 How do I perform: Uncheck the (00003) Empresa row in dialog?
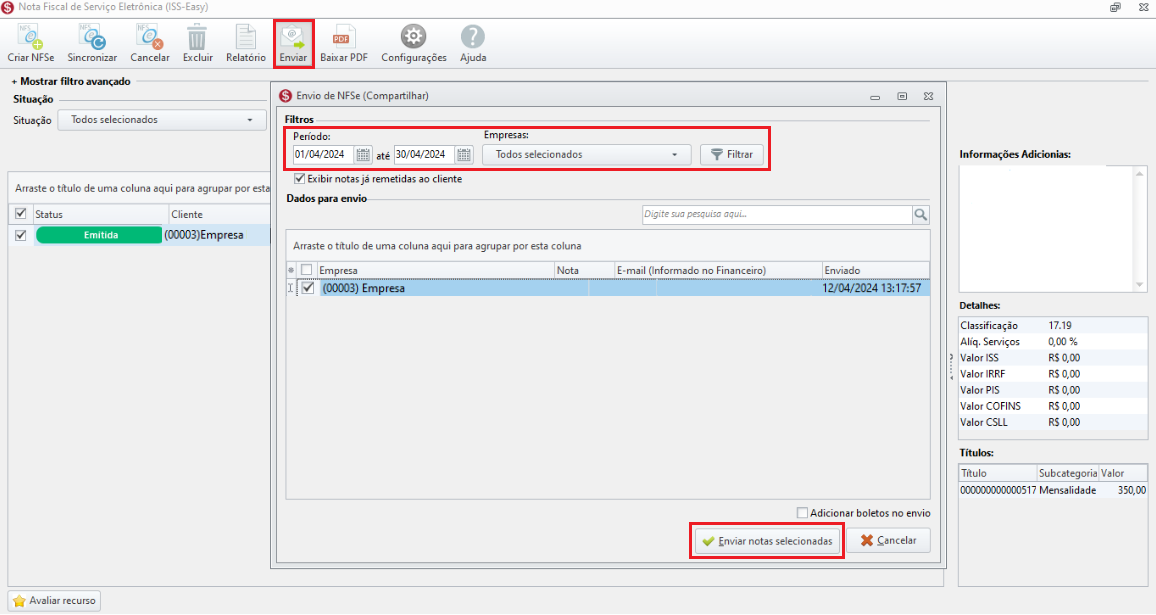[308, 288]
